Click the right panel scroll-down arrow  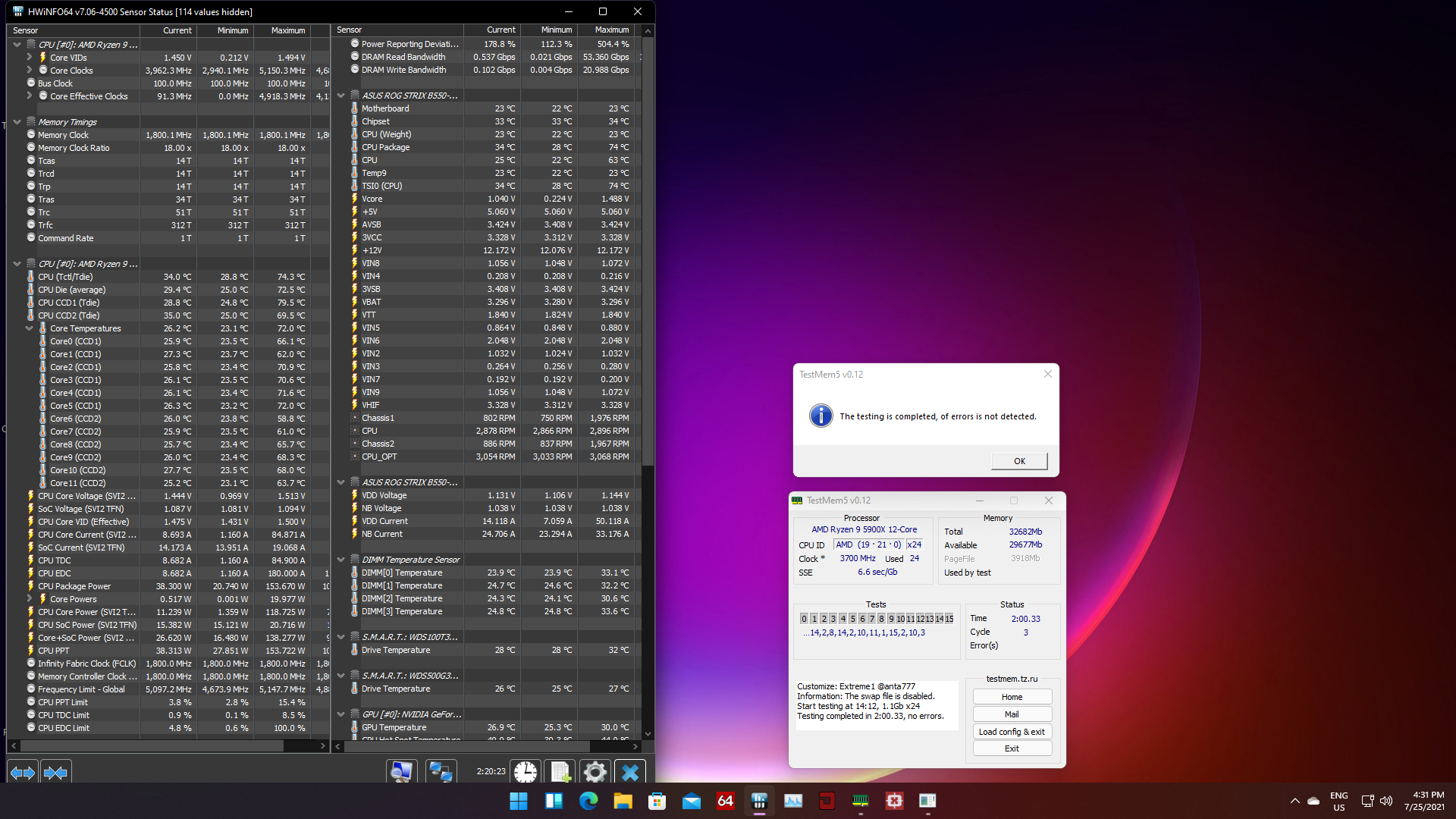click(648, 734)
